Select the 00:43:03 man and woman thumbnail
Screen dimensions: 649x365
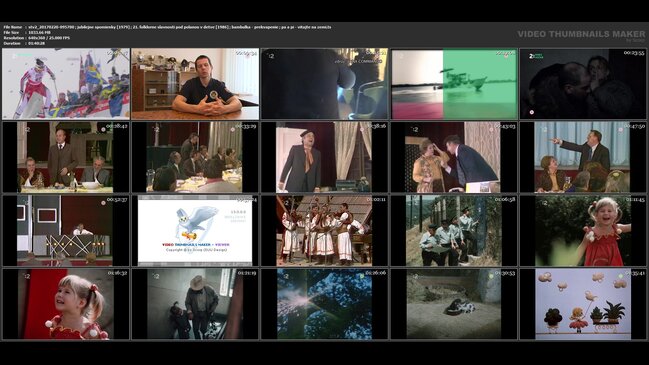click(x=454, y=157)
